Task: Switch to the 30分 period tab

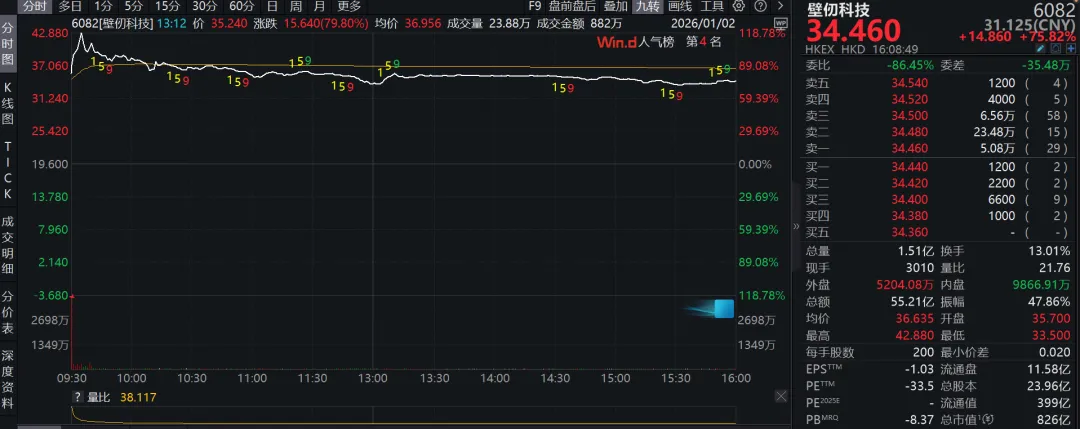Action: (x=204, y=6)
